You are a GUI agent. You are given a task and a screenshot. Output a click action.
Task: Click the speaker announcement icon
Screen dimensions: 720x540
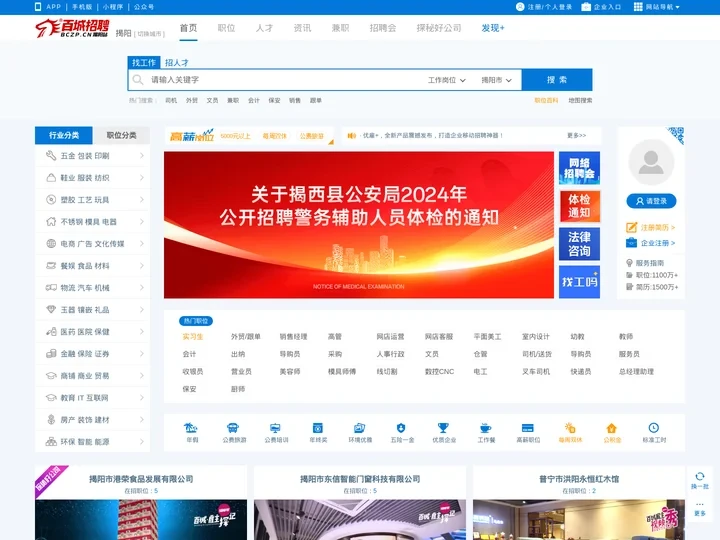click(352, 135)
